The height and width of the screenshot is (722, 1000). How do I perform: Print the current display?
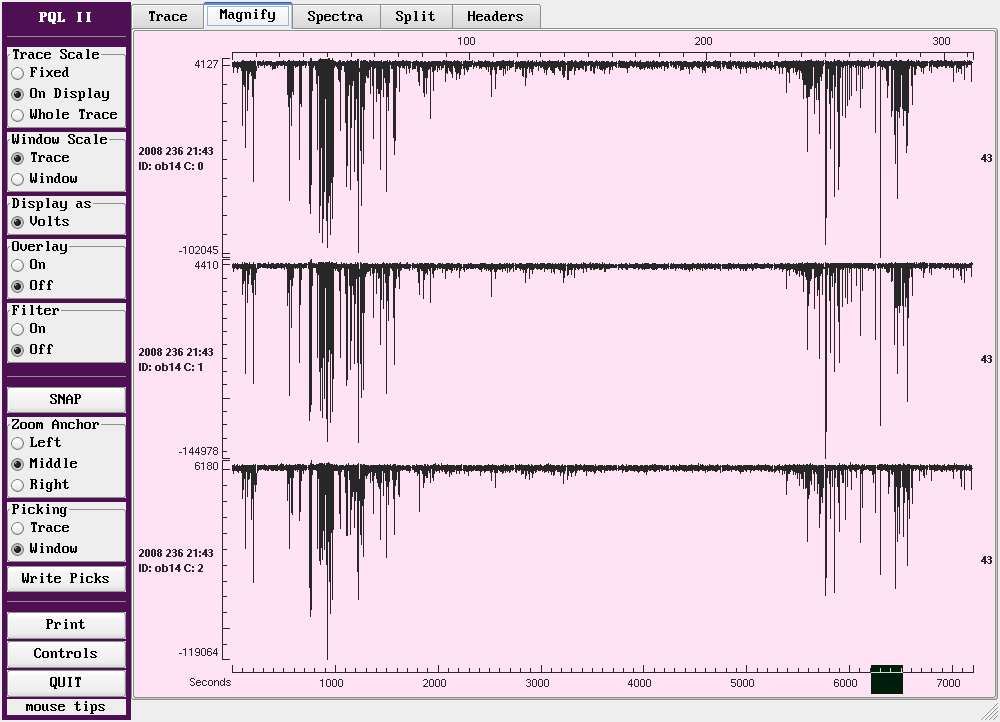[66, 625]
